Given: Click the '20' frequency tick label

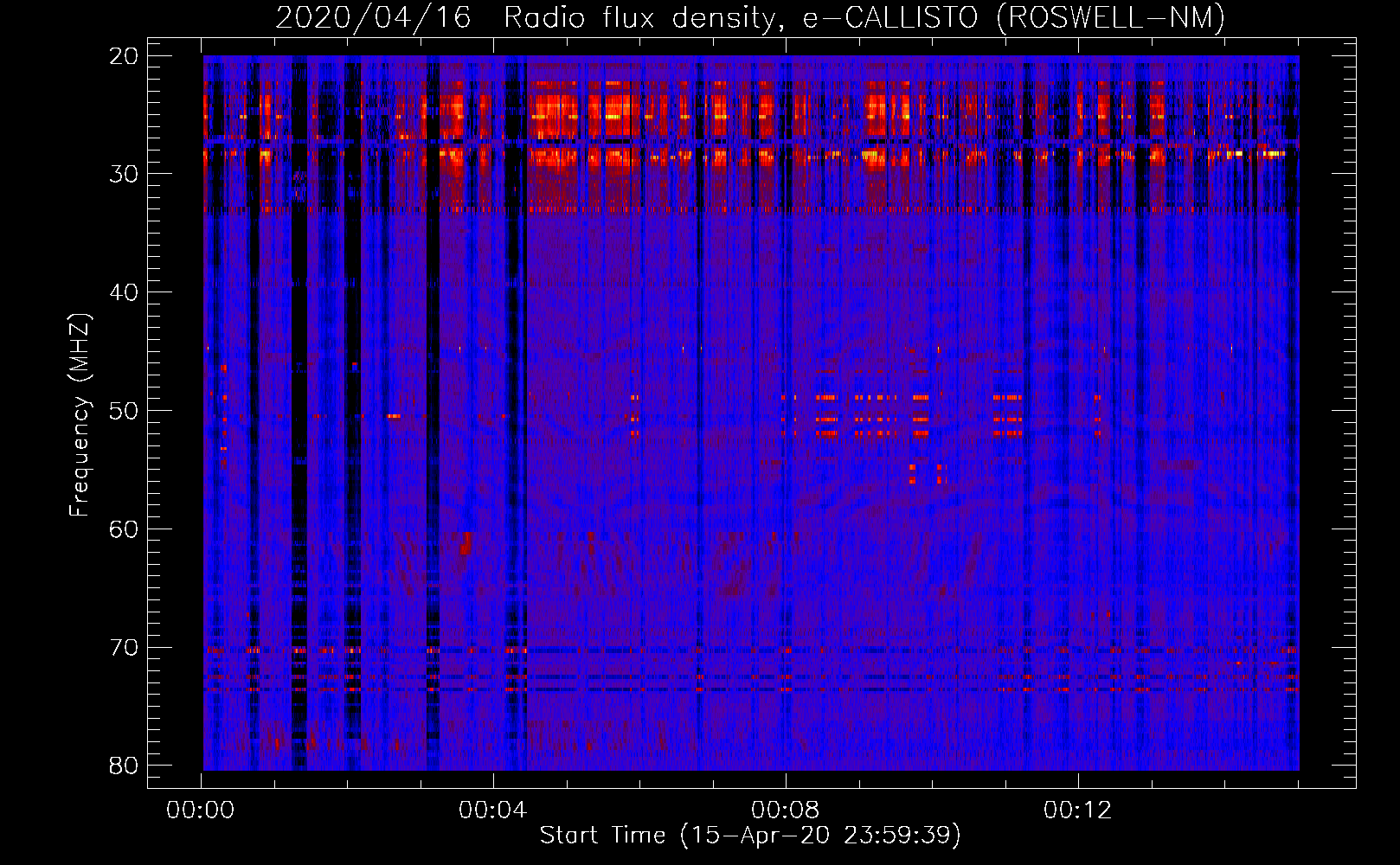Looking at the screenshot, I should tap(125, 55).
